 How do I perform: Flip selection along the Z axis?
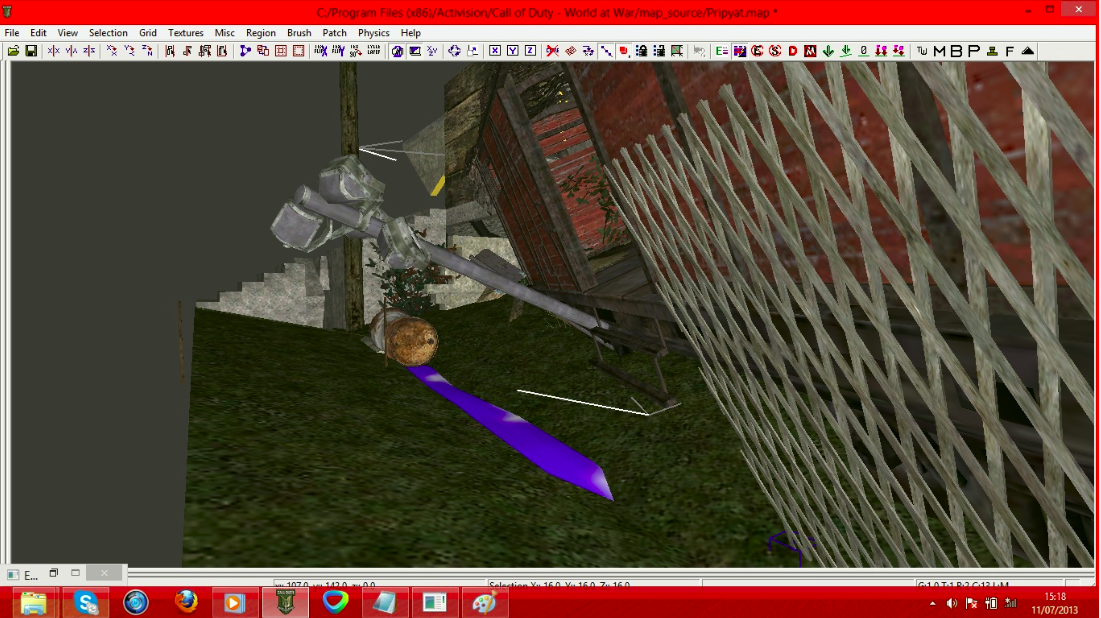[x=89, y=51]
